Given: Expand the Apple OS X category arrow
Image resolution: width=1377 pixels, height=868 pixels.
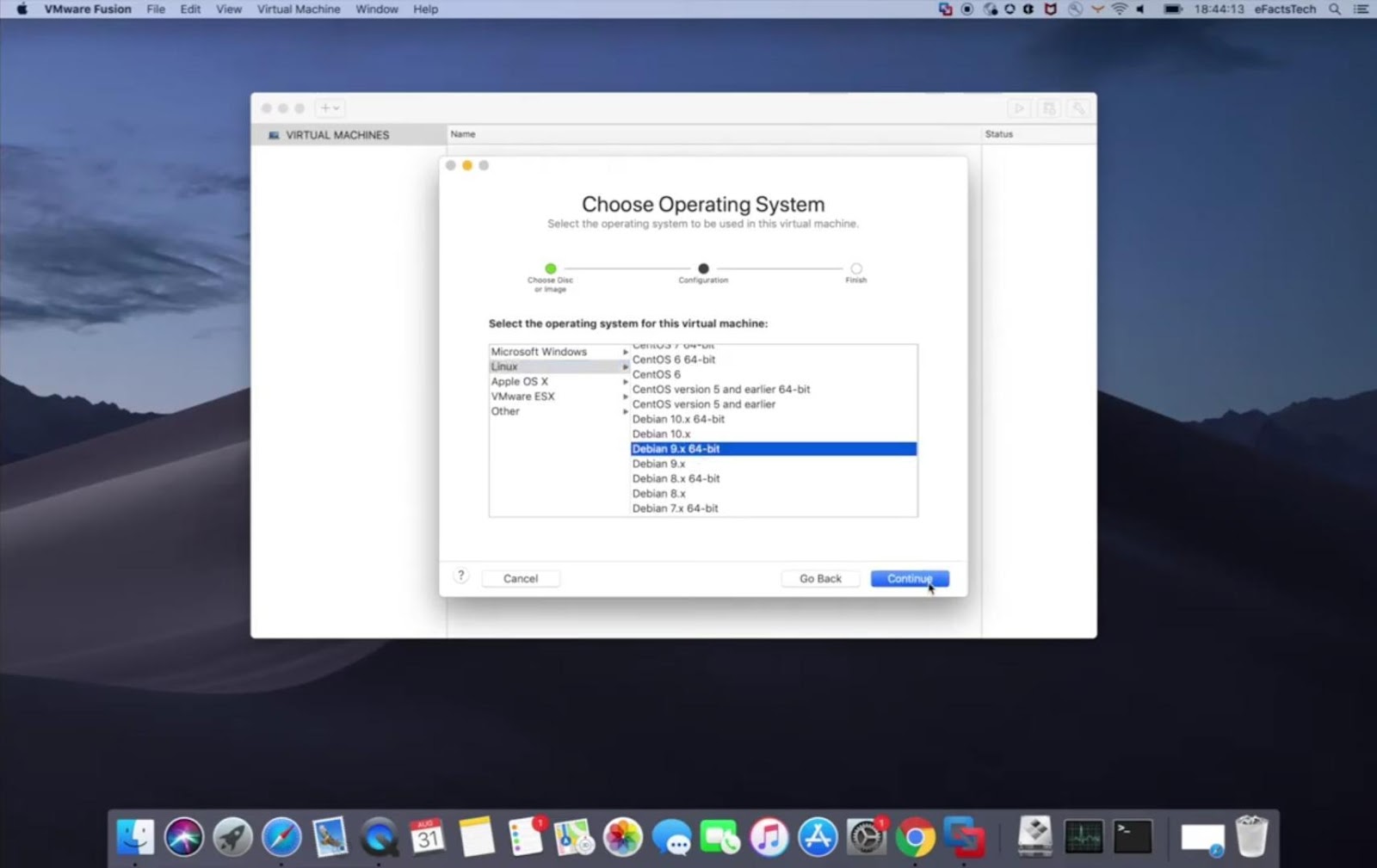Looking at the screenshot, I should 625,382.
